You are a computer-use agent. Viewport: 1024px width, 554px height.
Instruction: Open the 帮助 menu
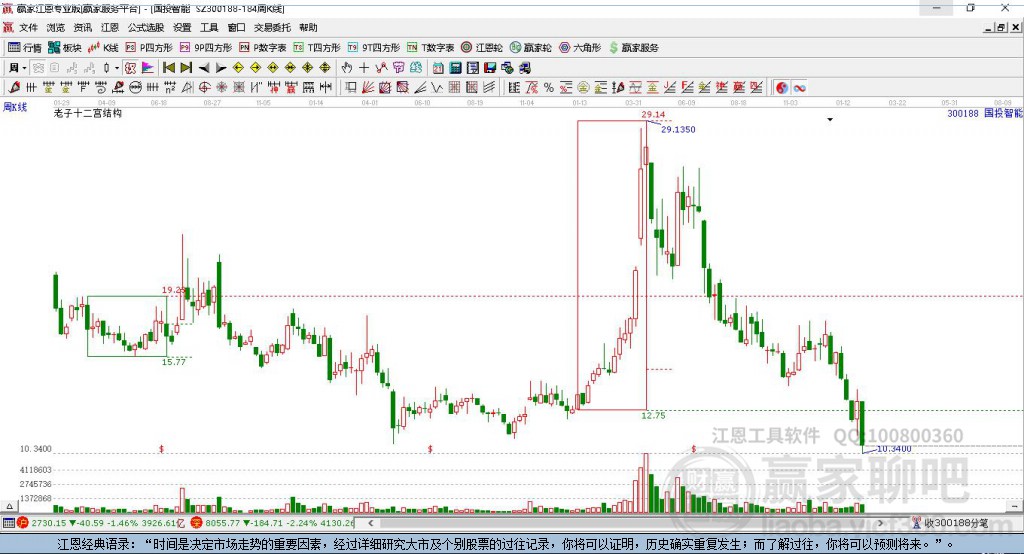point(308,27)
